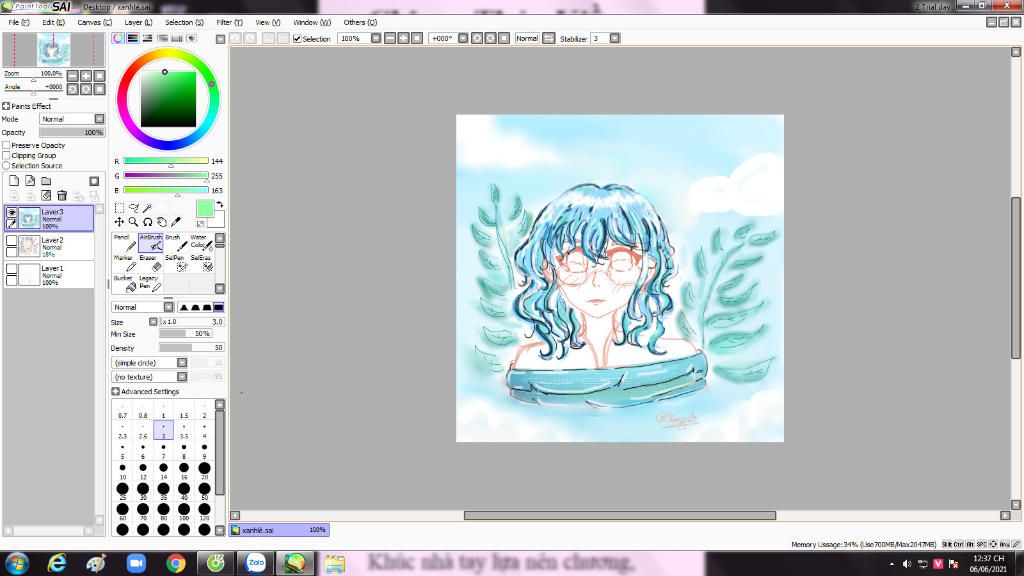Click the navigator zoom-in plus button
Viewport: 1024px width, 576px height.
tap(86, 76)
